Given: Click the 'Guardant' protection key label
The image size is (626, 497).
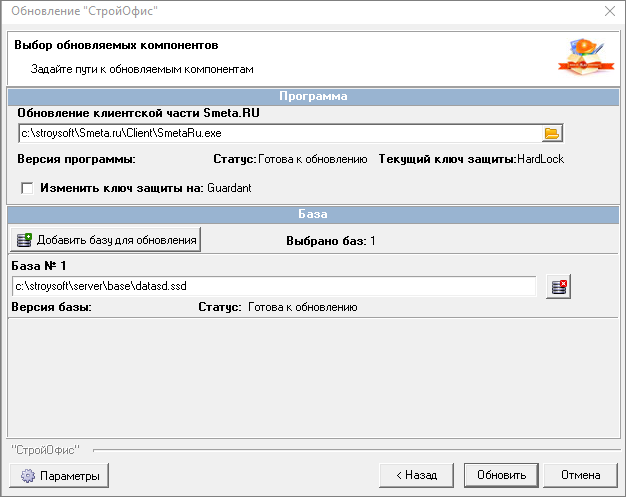Looking at the screenshot, I should [229, 187].
